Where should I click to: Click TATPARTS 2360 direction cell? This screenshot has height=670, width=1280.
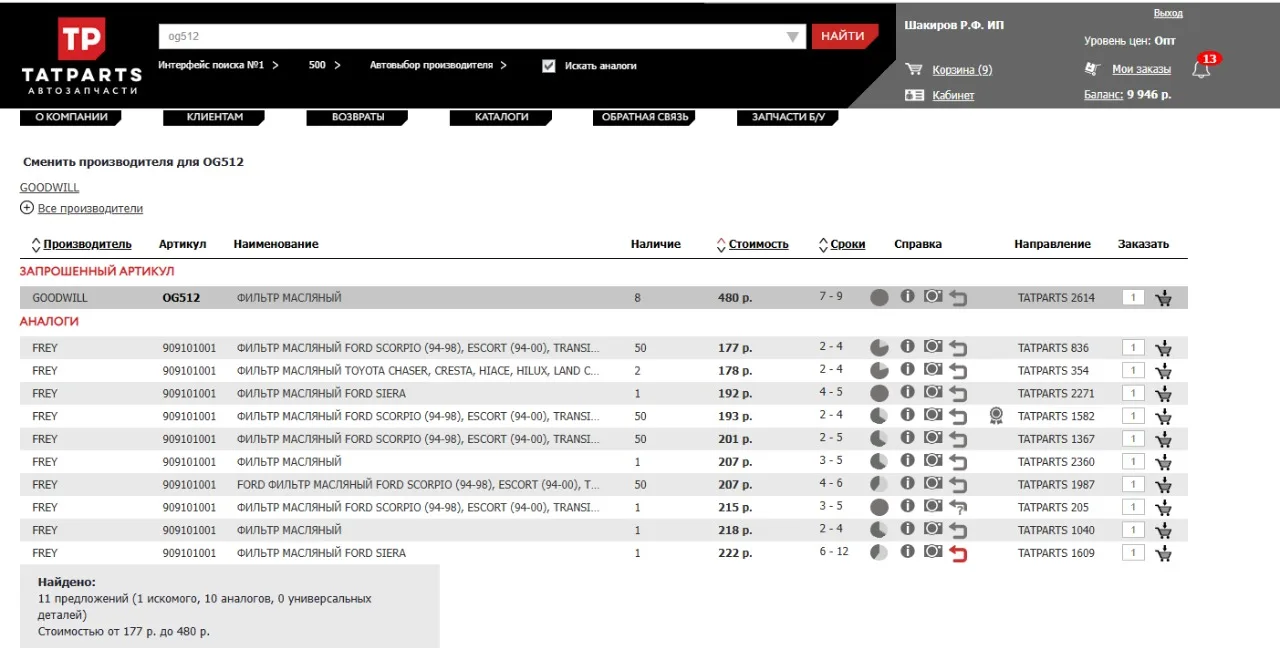1056,462
